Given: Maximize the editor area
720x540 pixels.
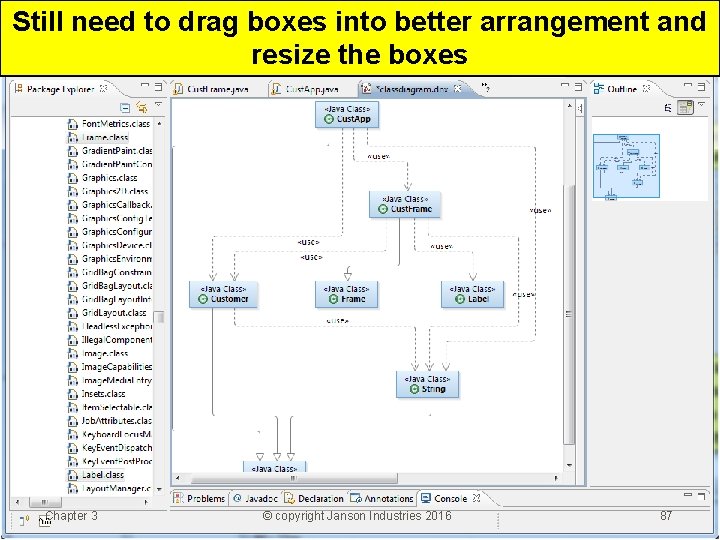Looking at the screenshot, I should click(579, 86).
